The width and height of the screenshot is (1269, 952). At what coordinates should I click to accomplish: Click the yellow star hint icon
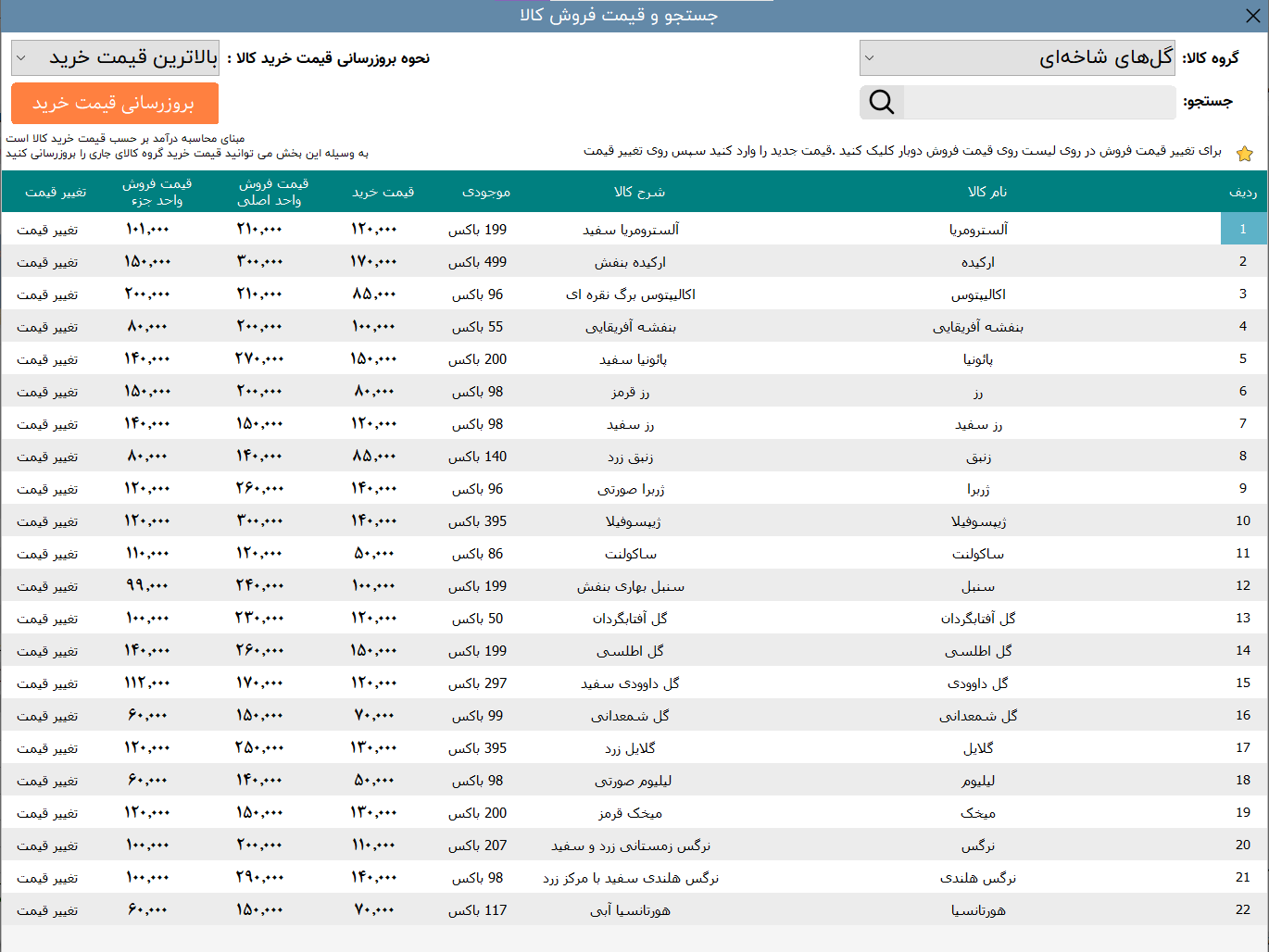point(1245,154)
